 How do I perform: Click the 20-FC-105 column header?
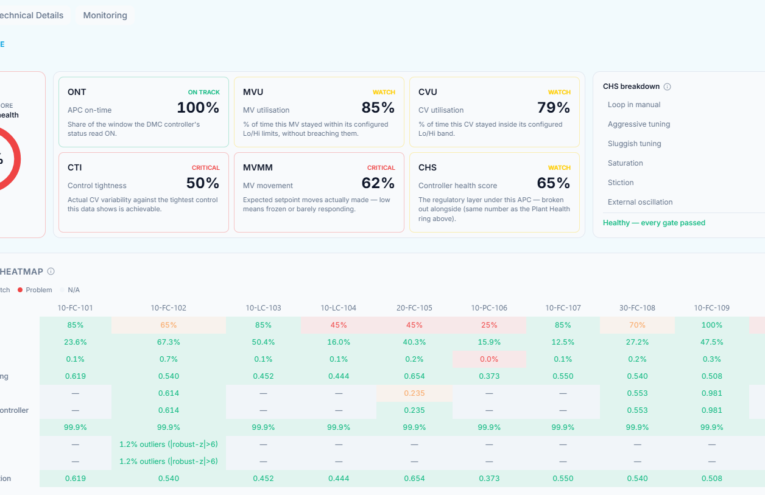(414, 308)
